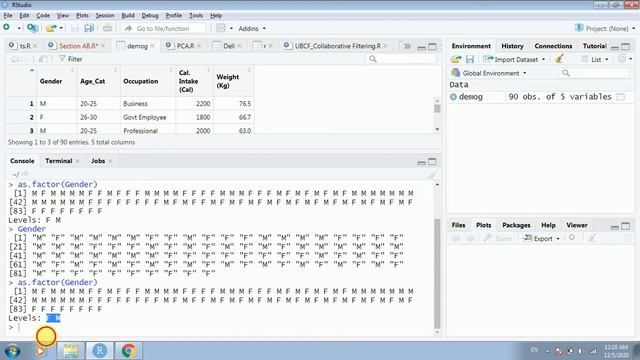This screenshot has height=360, width=640.
Task: Open the New File dropdown arrow
Action: point(19,28)
